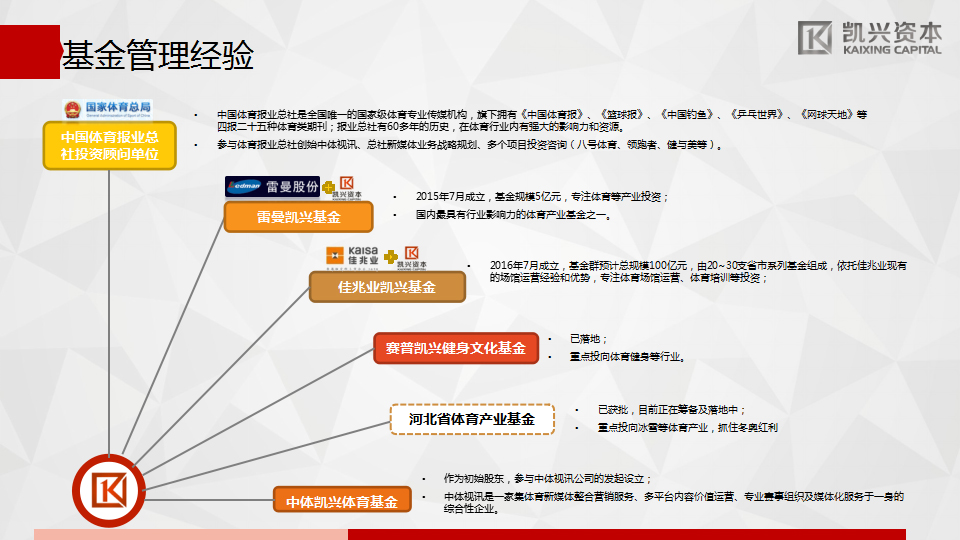Click the slide title 基金管理经验
The width and height of the screenshot is (960, 540).
tap(157, 55)
